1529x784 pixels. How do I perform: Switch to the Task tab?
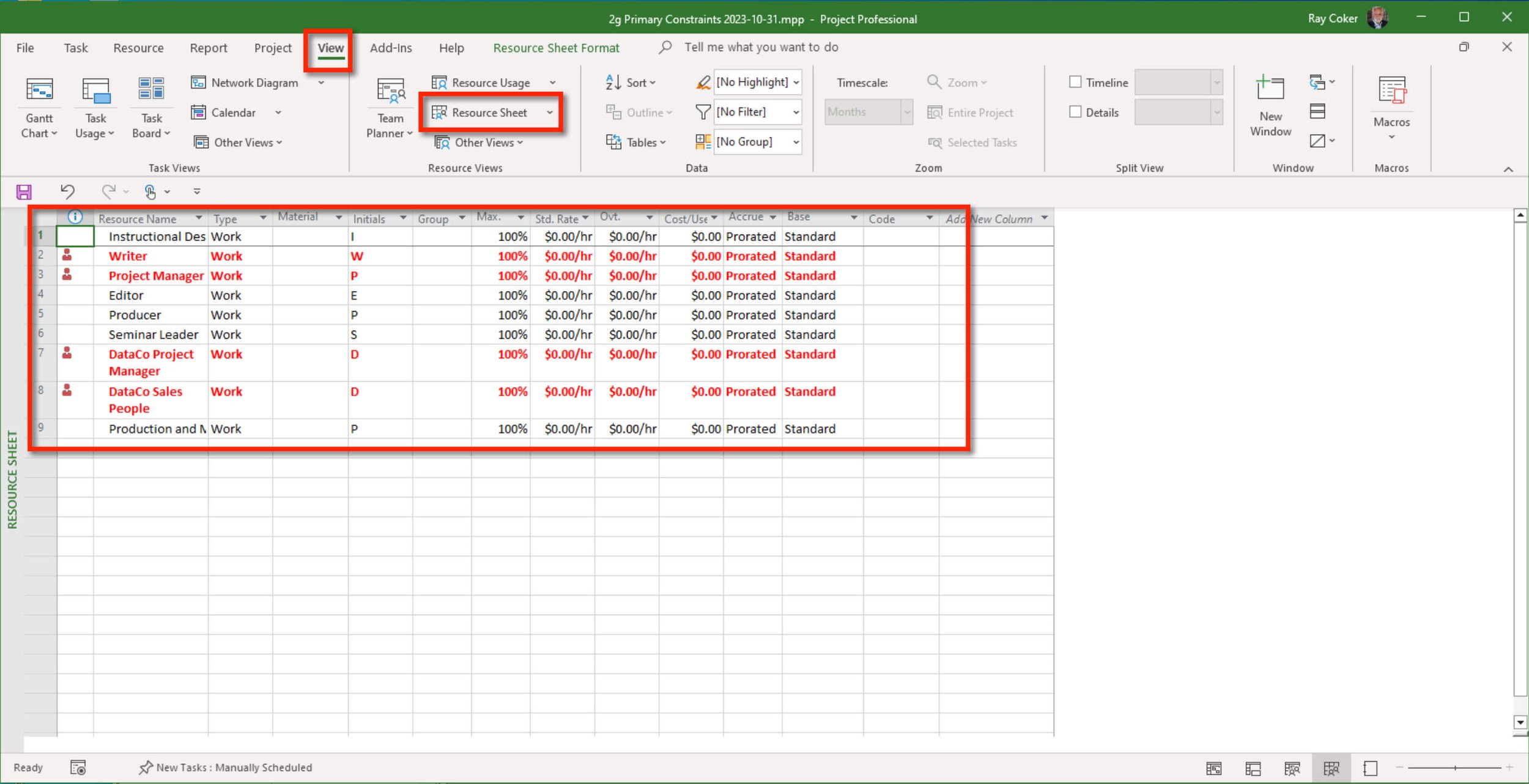76,48
